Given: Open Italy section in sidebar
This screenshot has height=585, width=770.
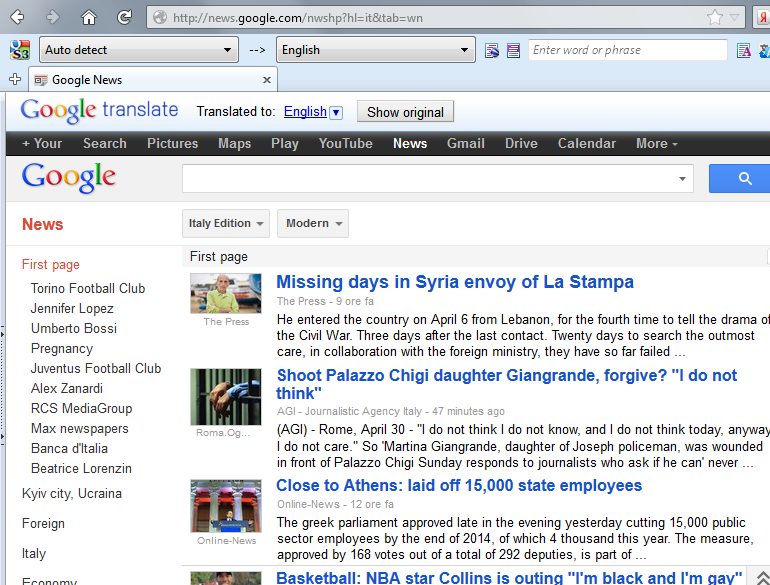Looking at the screenshot, I should [34, 554].
